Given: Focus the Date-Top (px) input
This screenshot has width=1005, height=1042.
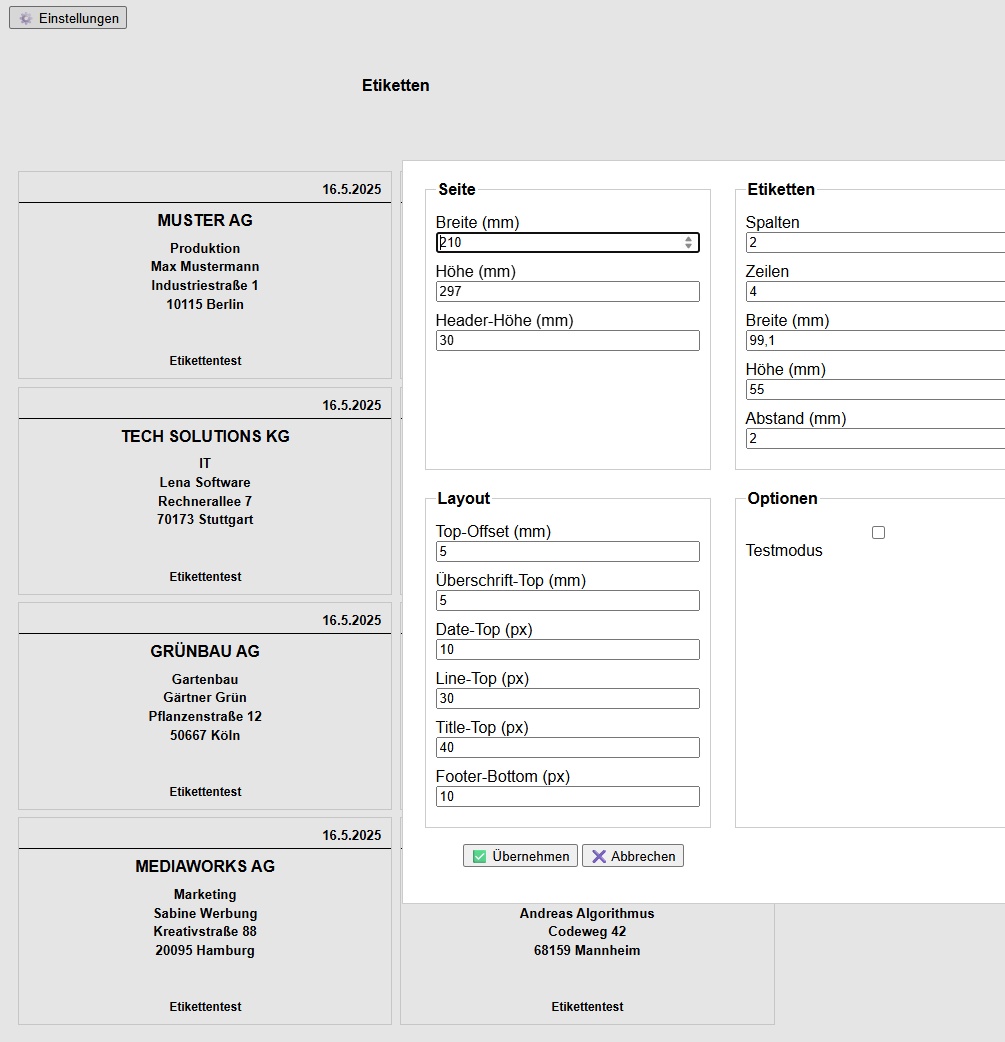Looking at the screenshot, I should pos(567,649).
